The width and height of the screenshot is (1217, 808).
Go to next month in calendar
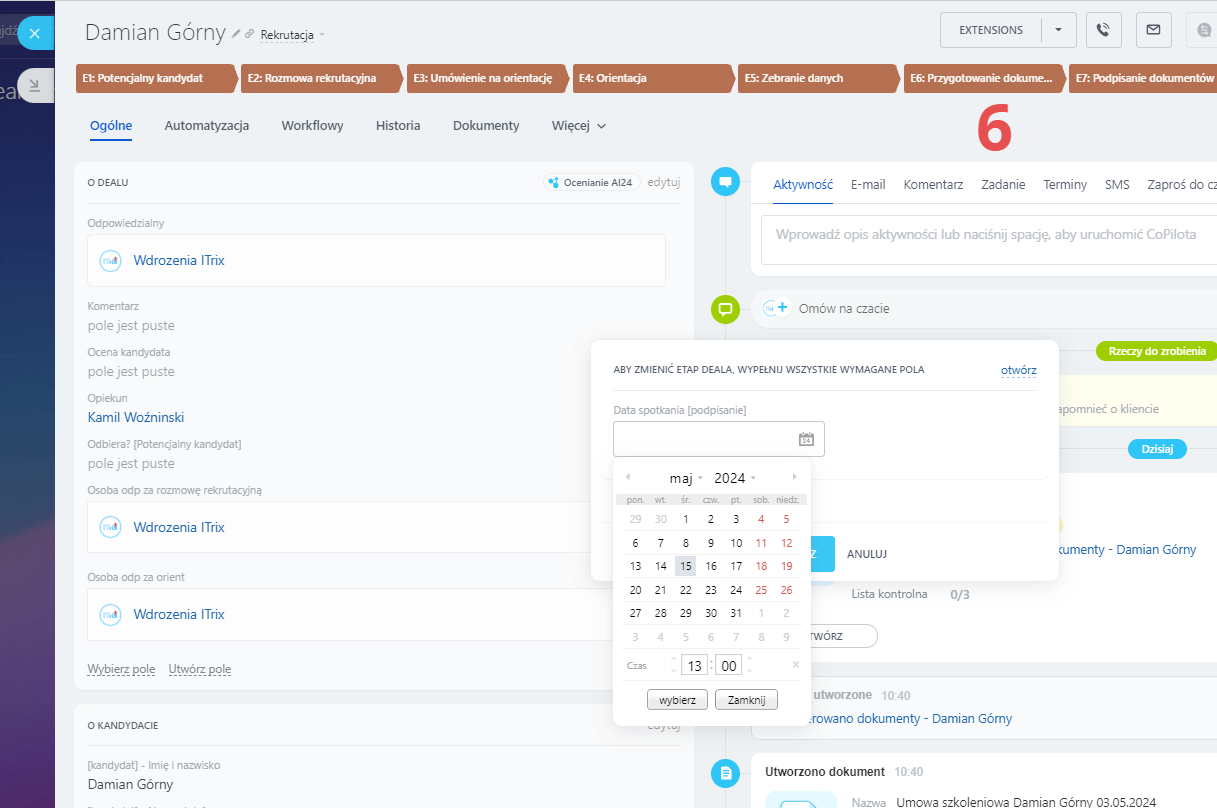[795, 477]
